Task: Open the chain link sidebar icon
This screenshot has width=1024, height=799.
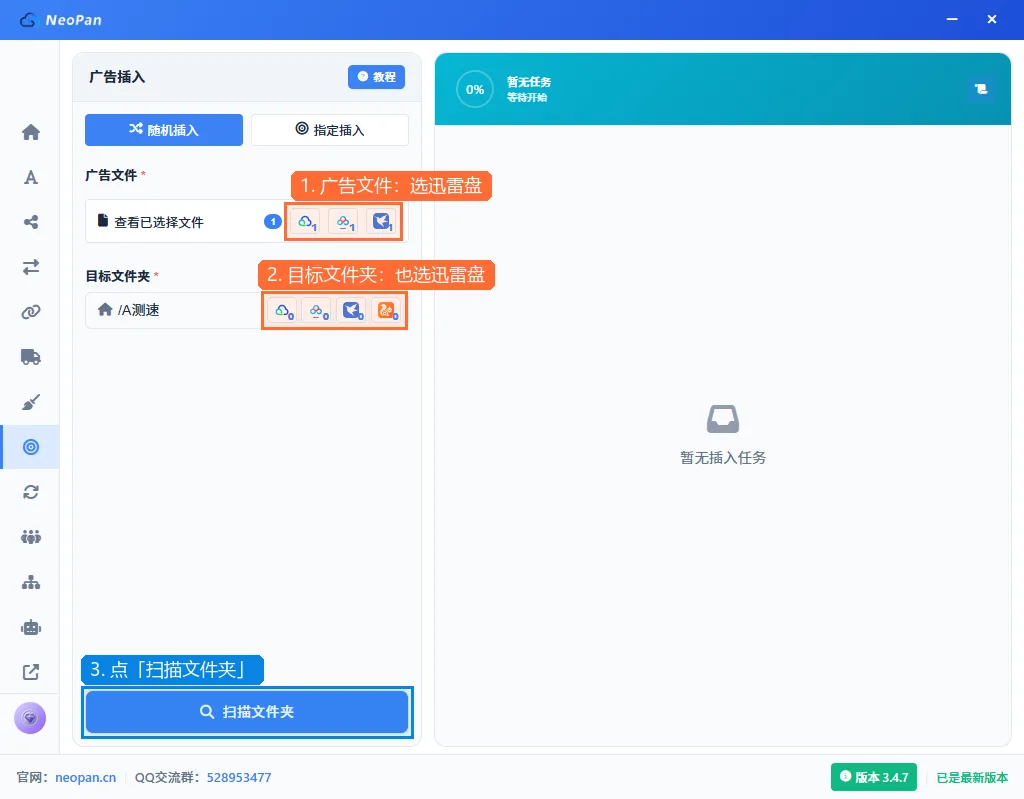Action: 31,312
